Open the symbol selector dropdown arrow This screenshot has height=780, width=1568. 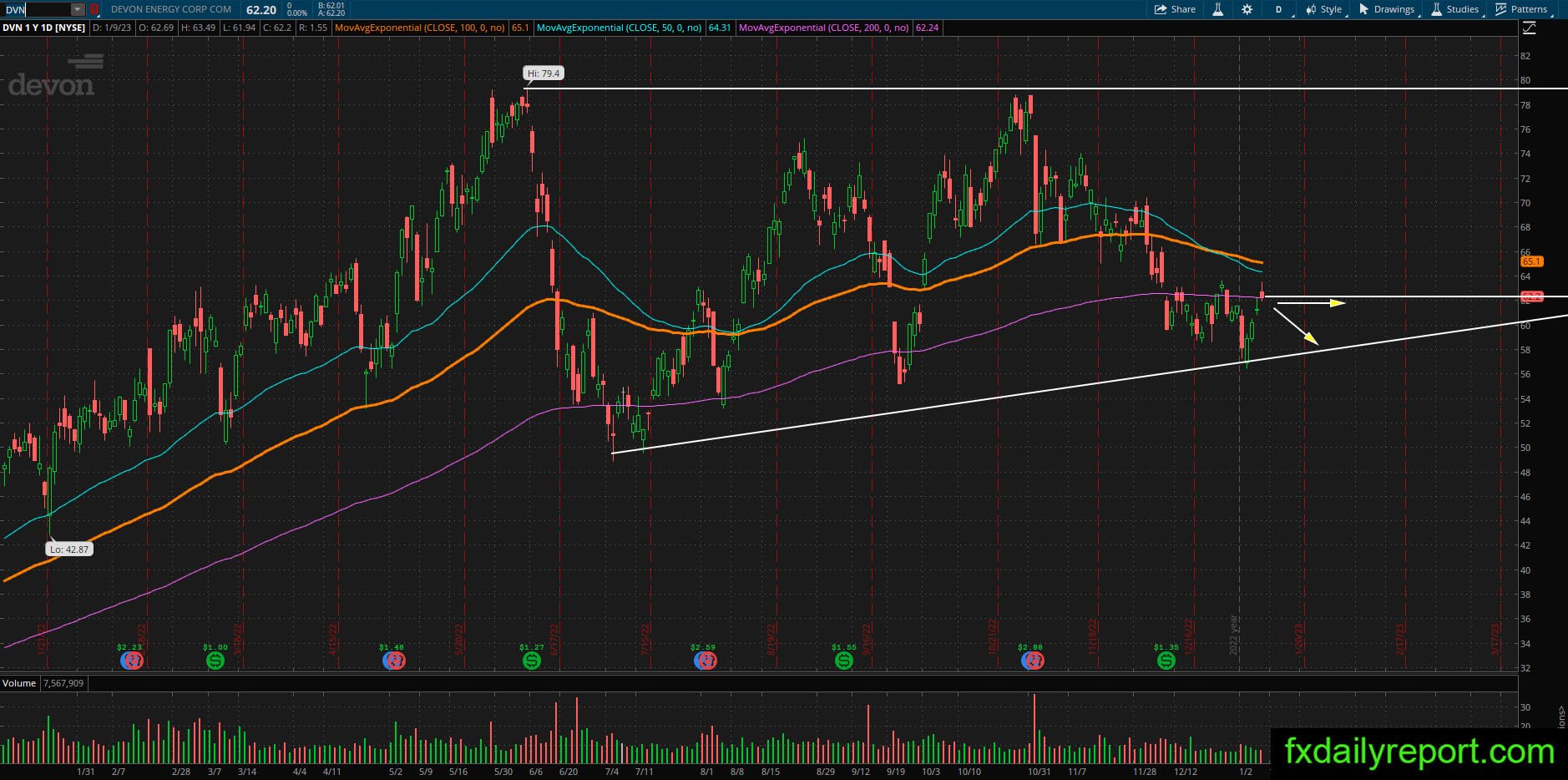point(78,9)
